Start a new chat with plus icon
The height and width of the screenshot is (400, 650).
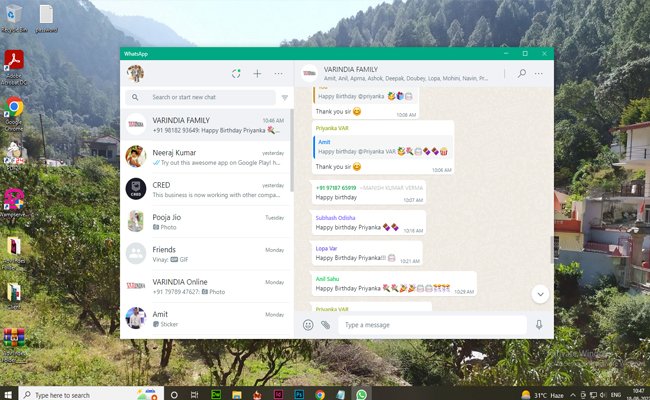tap(257, 73)
